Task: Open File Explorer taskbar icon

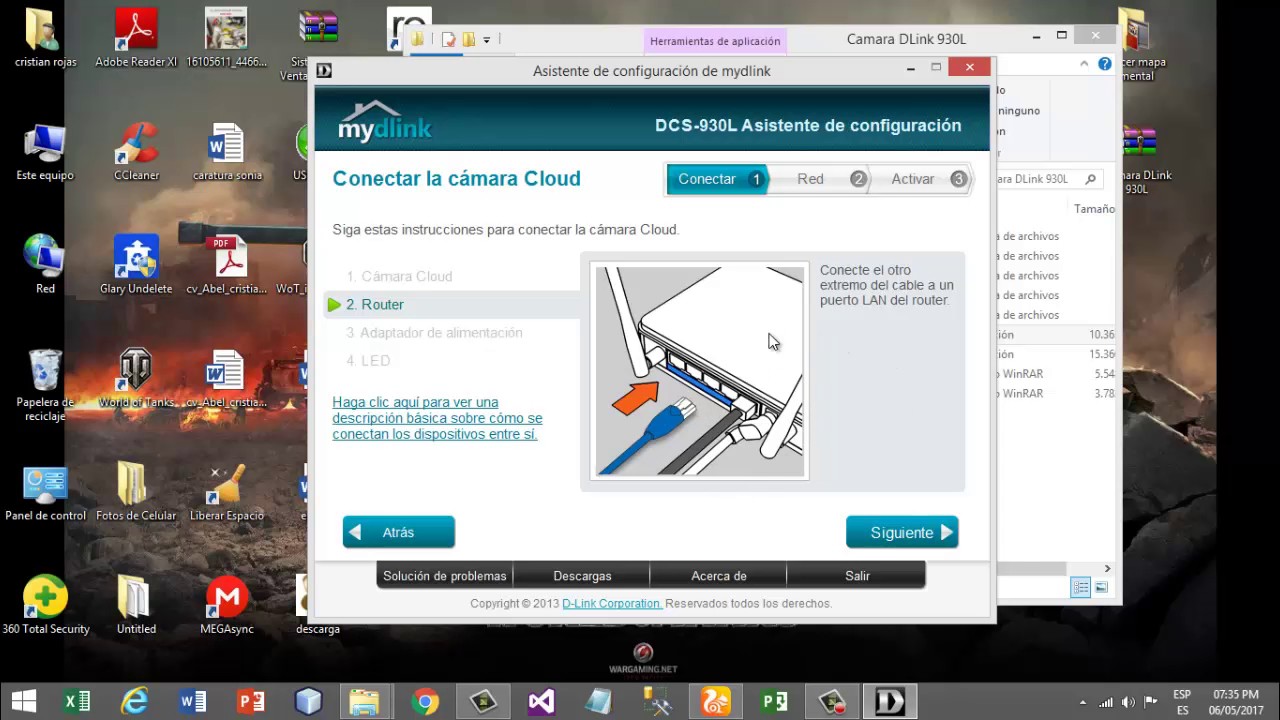Action: pos(365,701)
